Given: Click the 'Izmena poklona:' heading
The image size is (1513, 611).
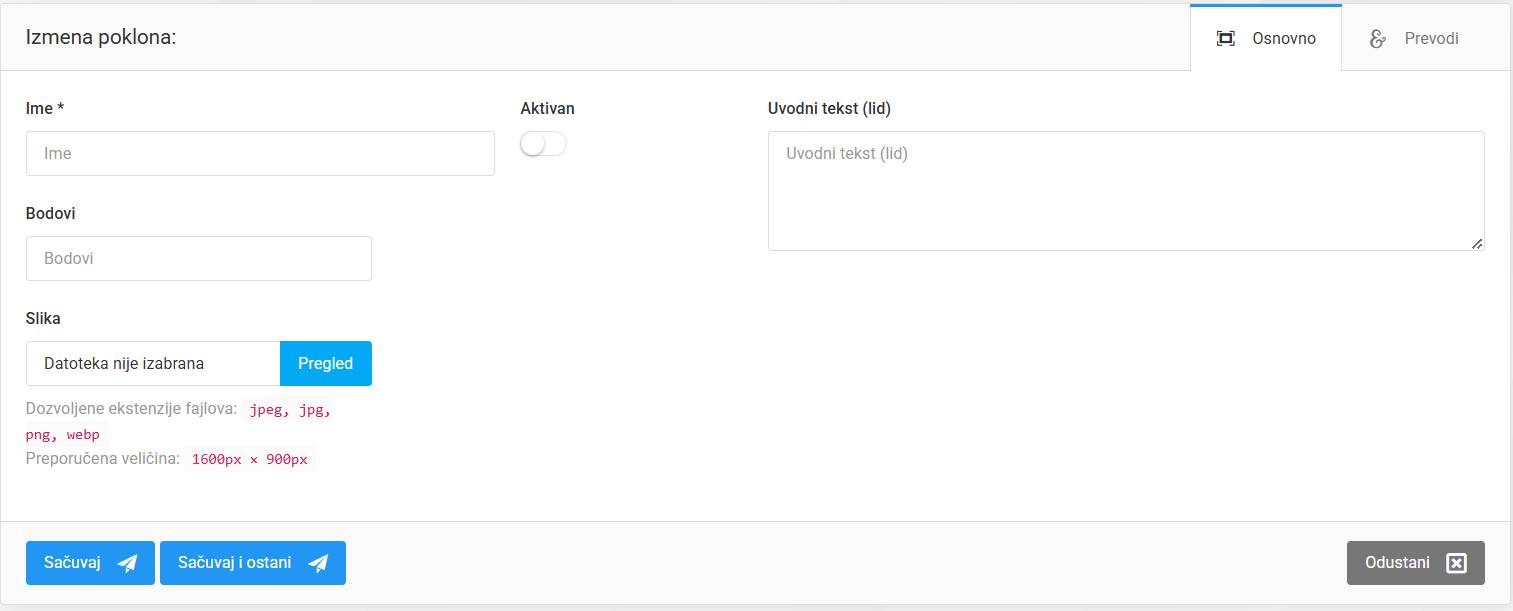Looking at the screenshot, I should pyautogui.click(x=101, y=38).
